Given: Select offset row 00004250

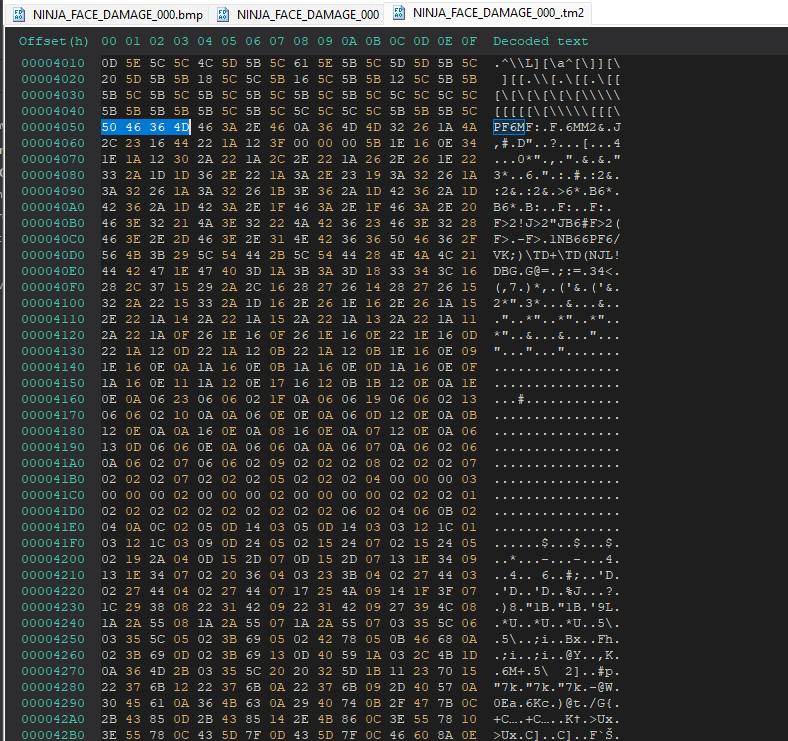Looking at the screenshot, I should point(53,639).
